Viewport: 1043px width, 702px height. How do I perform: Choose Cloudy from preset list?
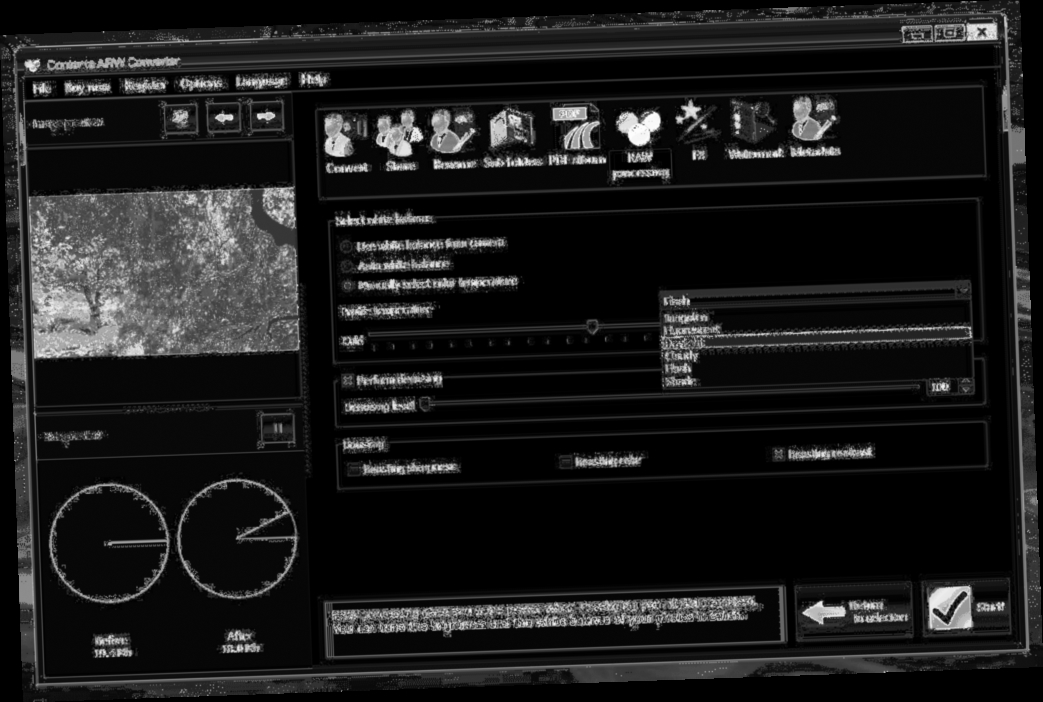point(817,355)
